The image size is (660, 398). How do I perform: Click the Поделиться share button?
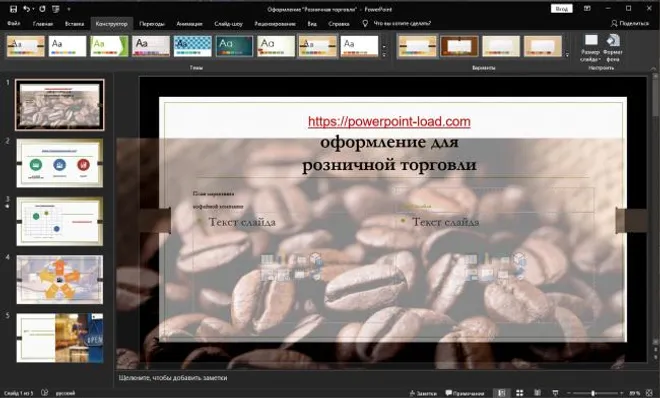click(x=630, y=24)
